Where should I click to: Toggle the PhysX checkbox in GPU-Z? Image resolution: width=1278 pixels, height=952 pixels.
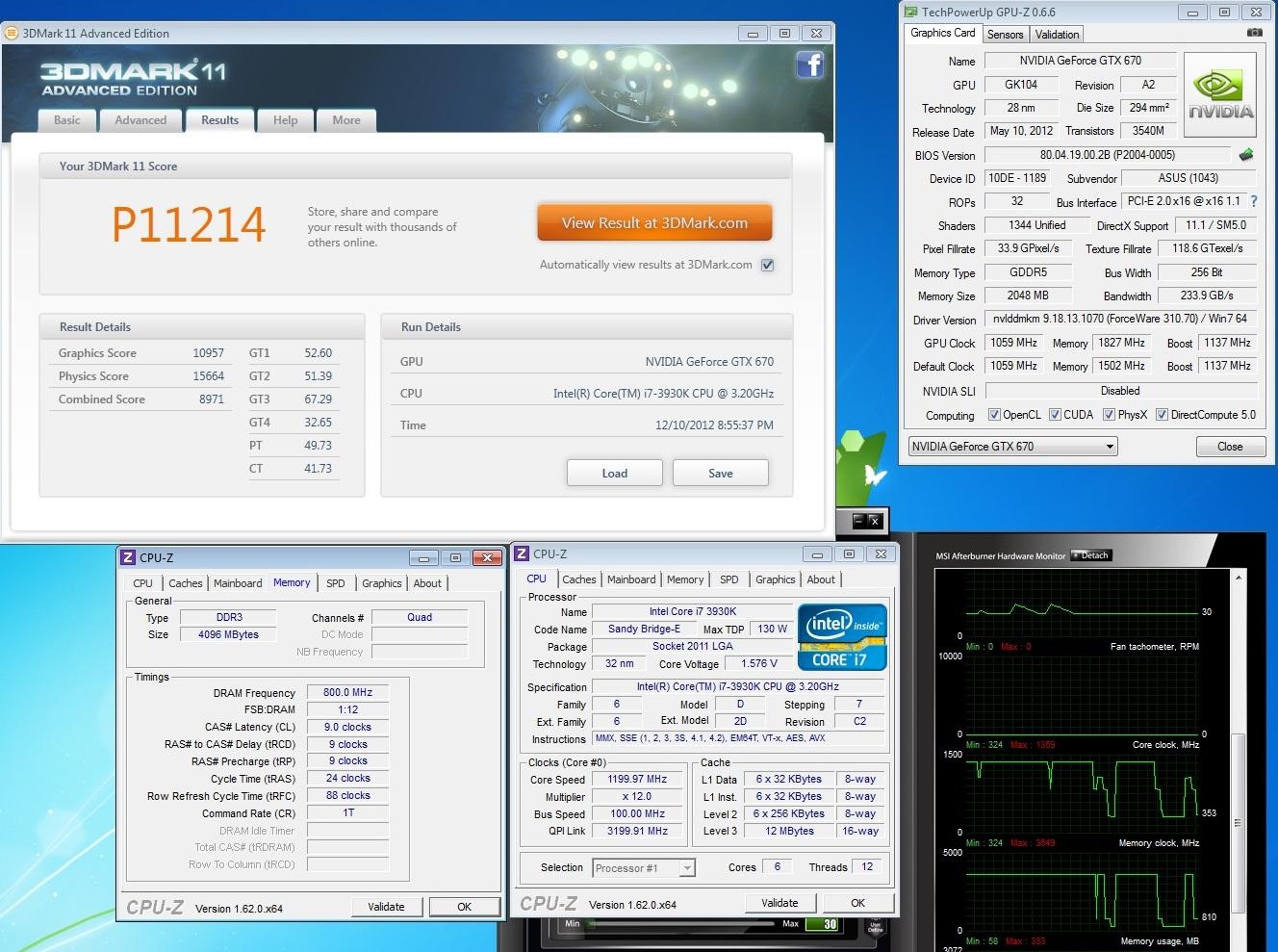pos(1109,415)
